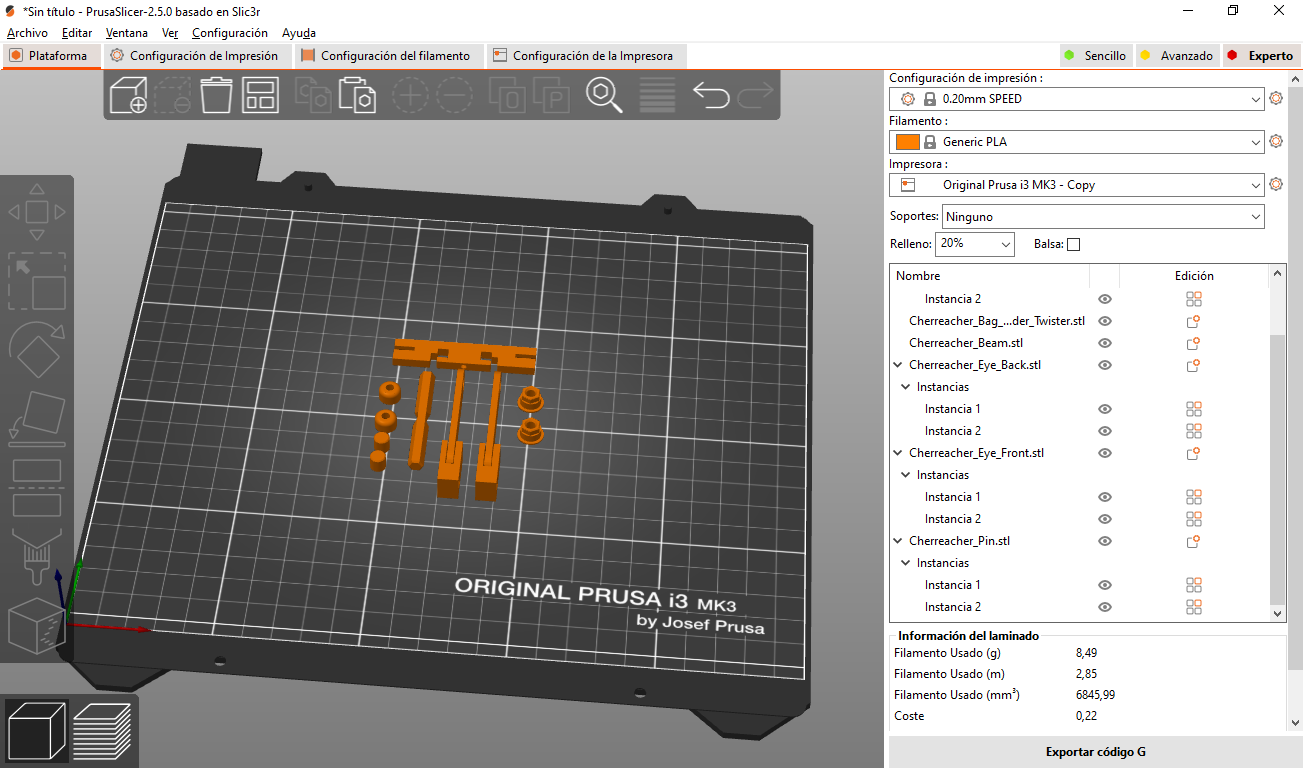
Task: Select the Seam painting cube tool
Action: click(x=35, y=626)
